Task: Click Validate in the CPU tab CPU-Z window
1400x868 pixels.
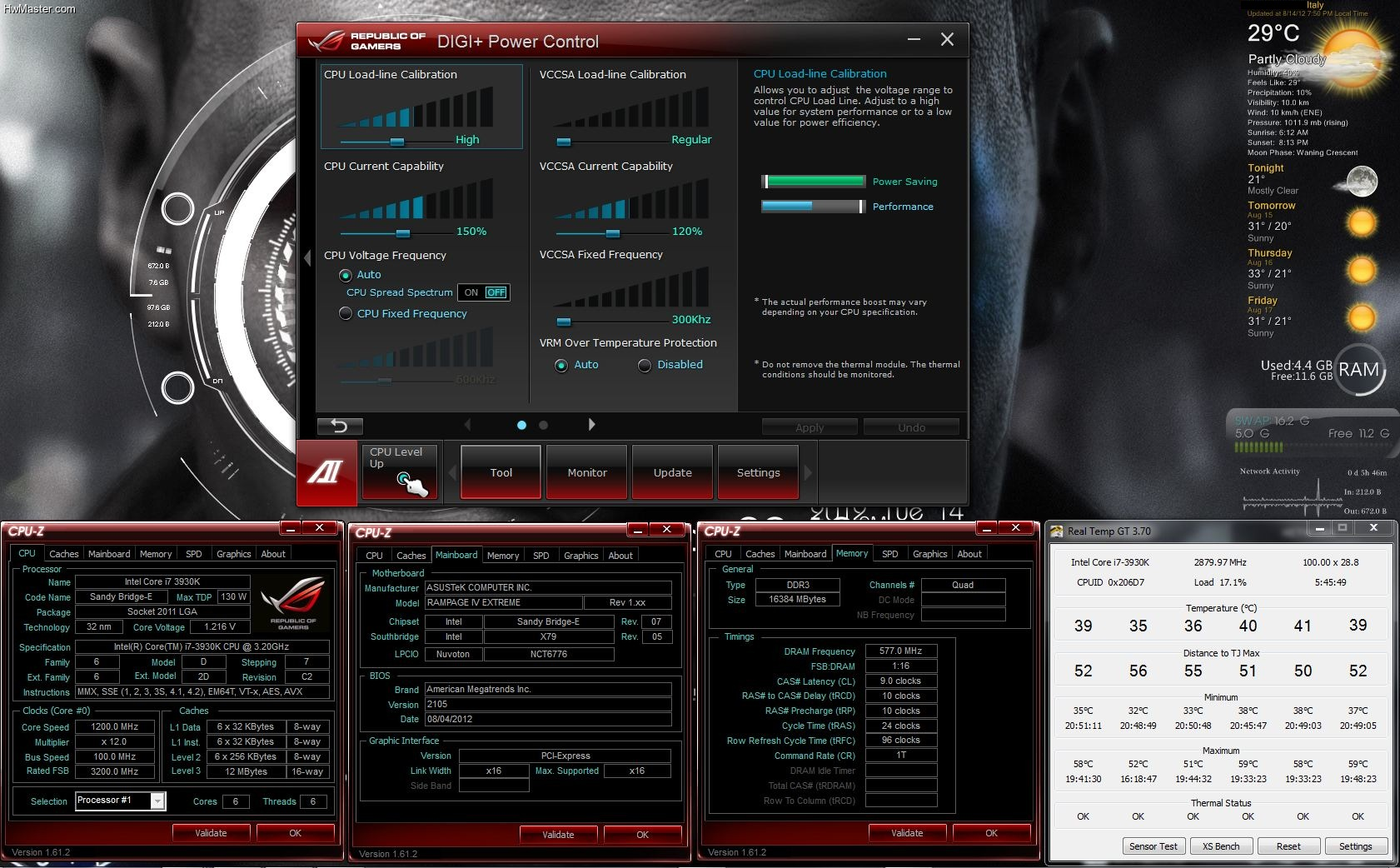Action: click(x=211, y=833)
